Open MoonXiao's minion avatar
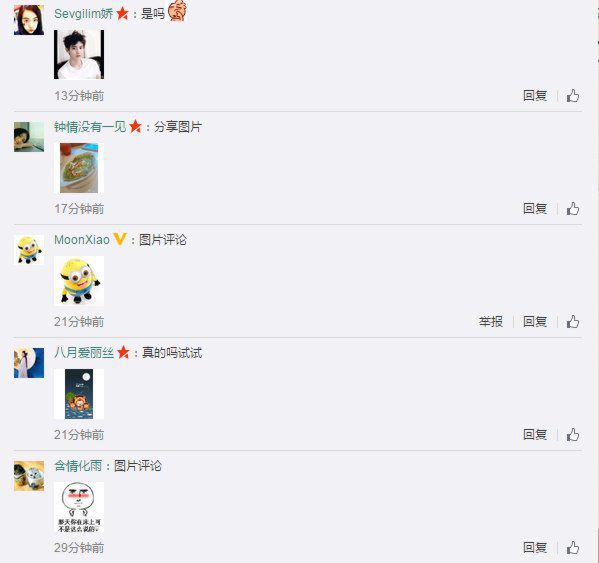The height and width of the screenshot is (563, 599). 29,250
